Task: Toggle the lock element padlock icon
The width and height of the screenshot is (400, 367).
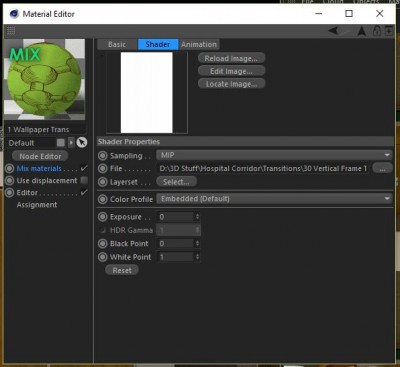Action: [x=377, y=31]
